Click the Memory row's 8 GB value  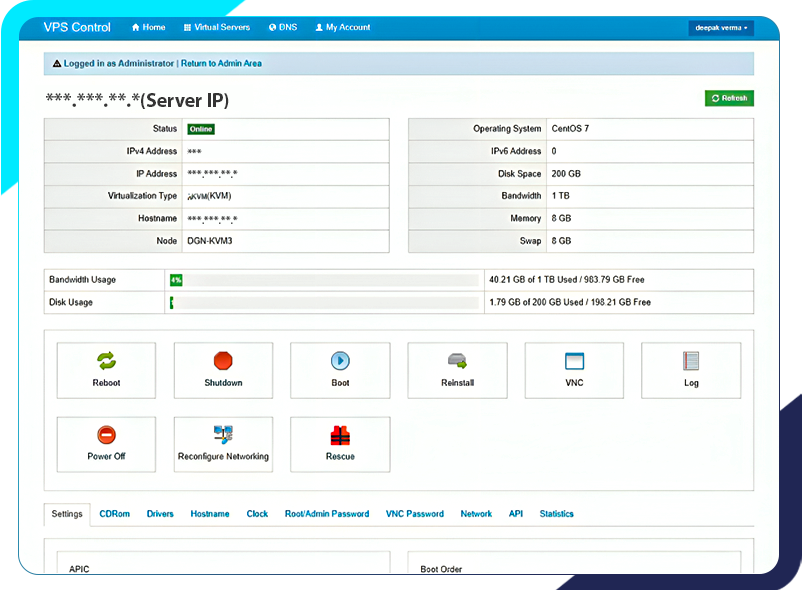click(561, 218)
